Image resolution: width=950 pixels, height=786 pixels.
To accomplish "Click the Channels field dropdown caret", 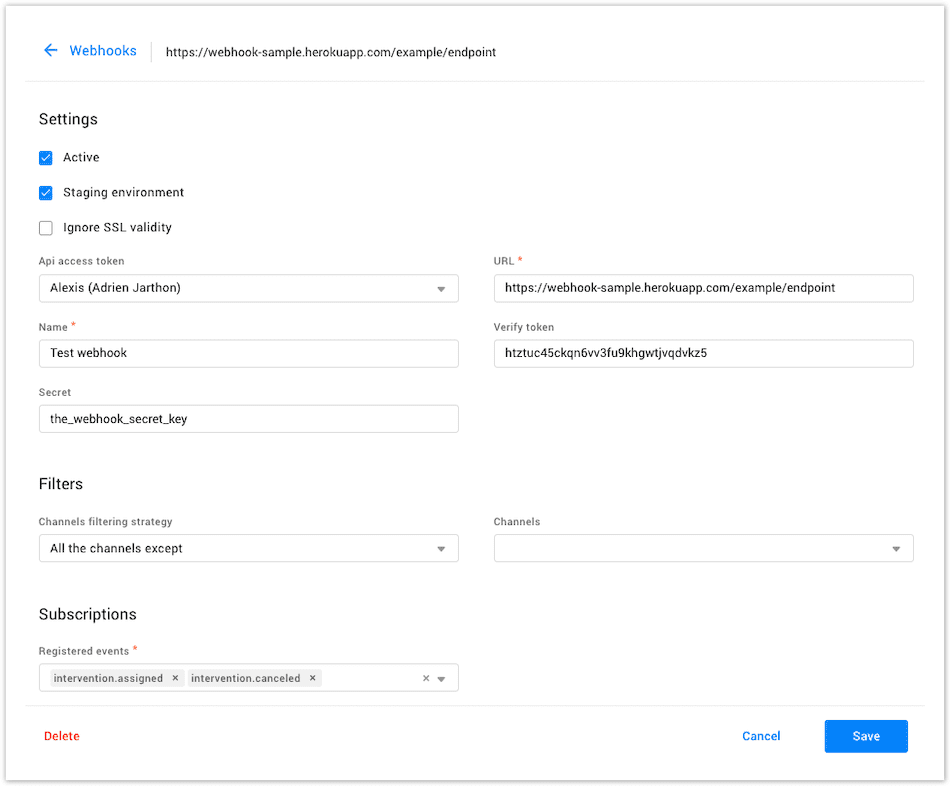I will [x=895, y=548].
